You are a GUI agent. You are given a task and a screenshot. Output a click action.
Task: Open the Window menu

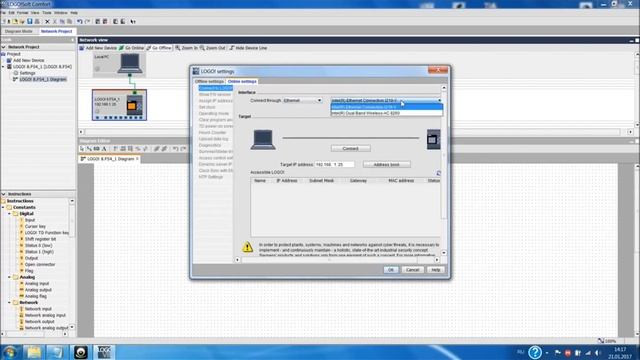(x=61, y=13)
